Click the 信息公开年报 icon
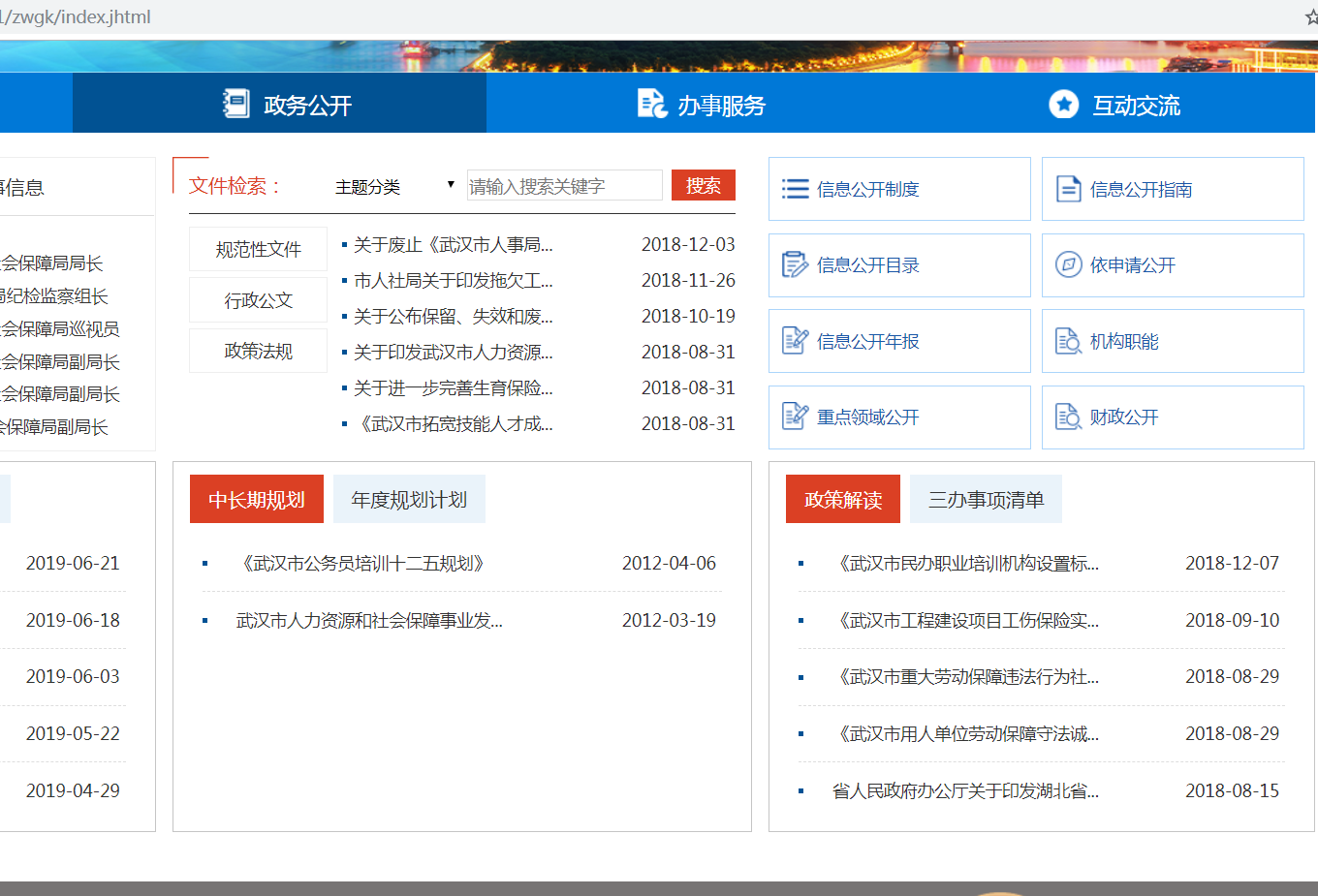1318x896 pixels. point(795,341)
